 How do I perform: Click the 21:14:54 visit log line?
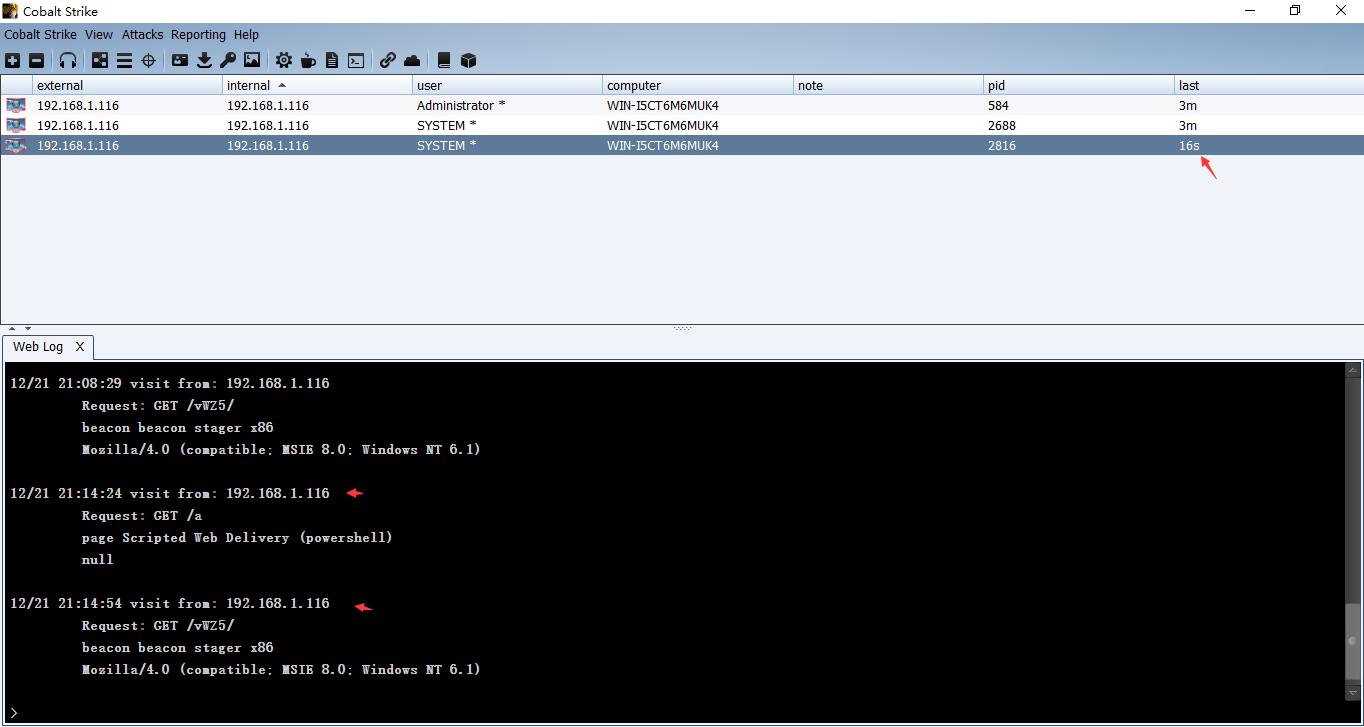pos(170,603)
